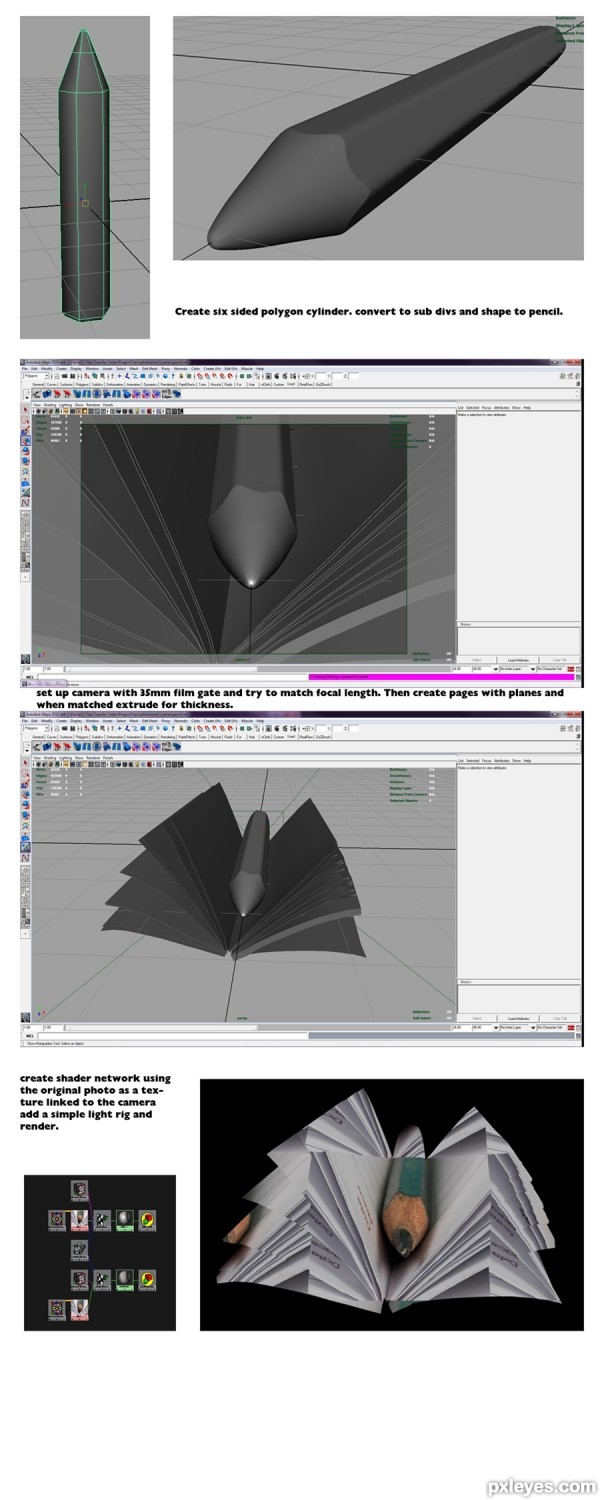
Task: Open the Help menu in the book-pages Maya window
Action: tap(259, 720)
